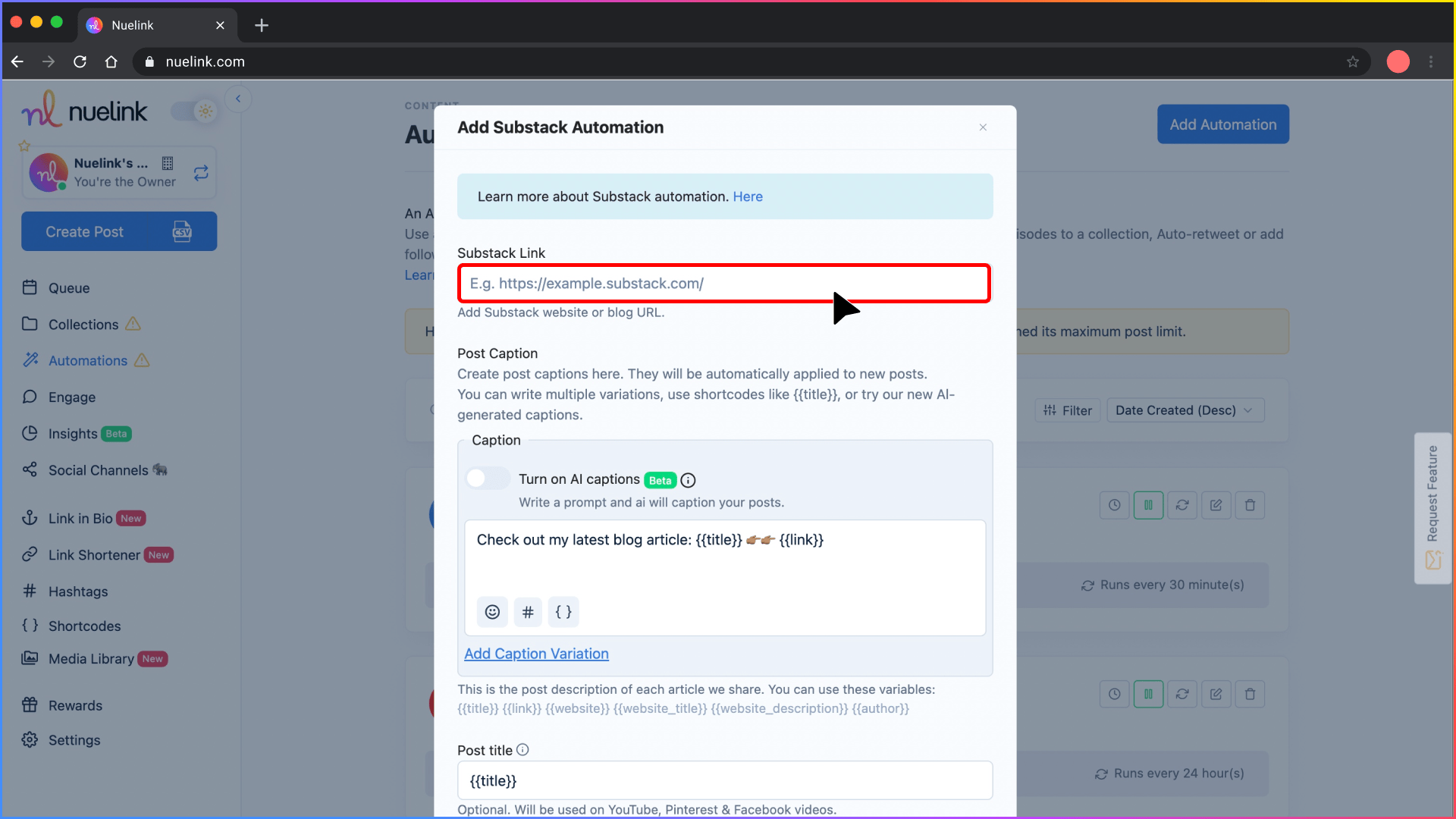The height and width of the screenshot is (819, 1456).
Task: Pause the running automation with the pause icon
Action: (x=1148, y=505)
